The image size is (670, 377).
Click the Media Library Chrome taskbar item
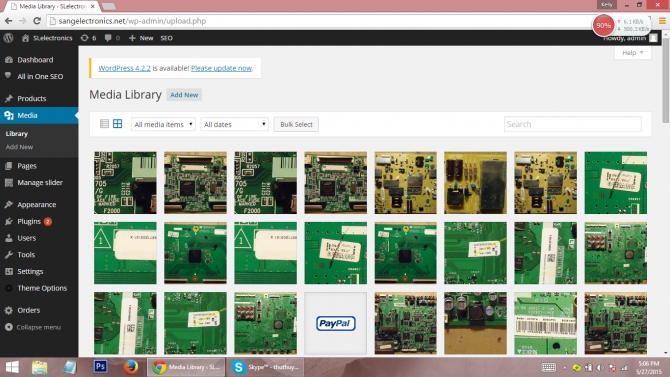point(186,367)
